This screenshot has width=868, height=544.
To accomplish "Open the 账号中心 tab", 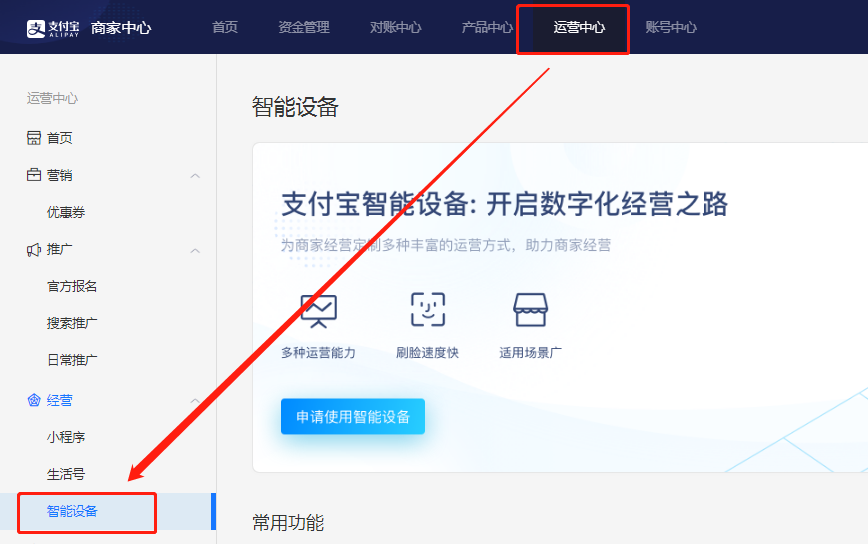I will pyautogui.click(x=671, y=27).
